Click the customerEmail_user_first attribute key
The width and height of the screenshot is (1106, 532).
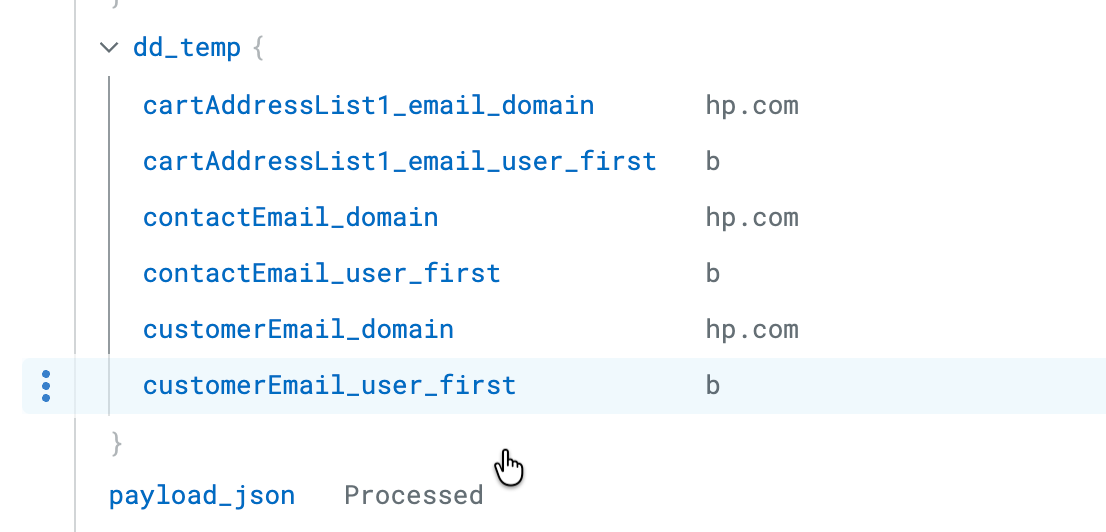329,385
